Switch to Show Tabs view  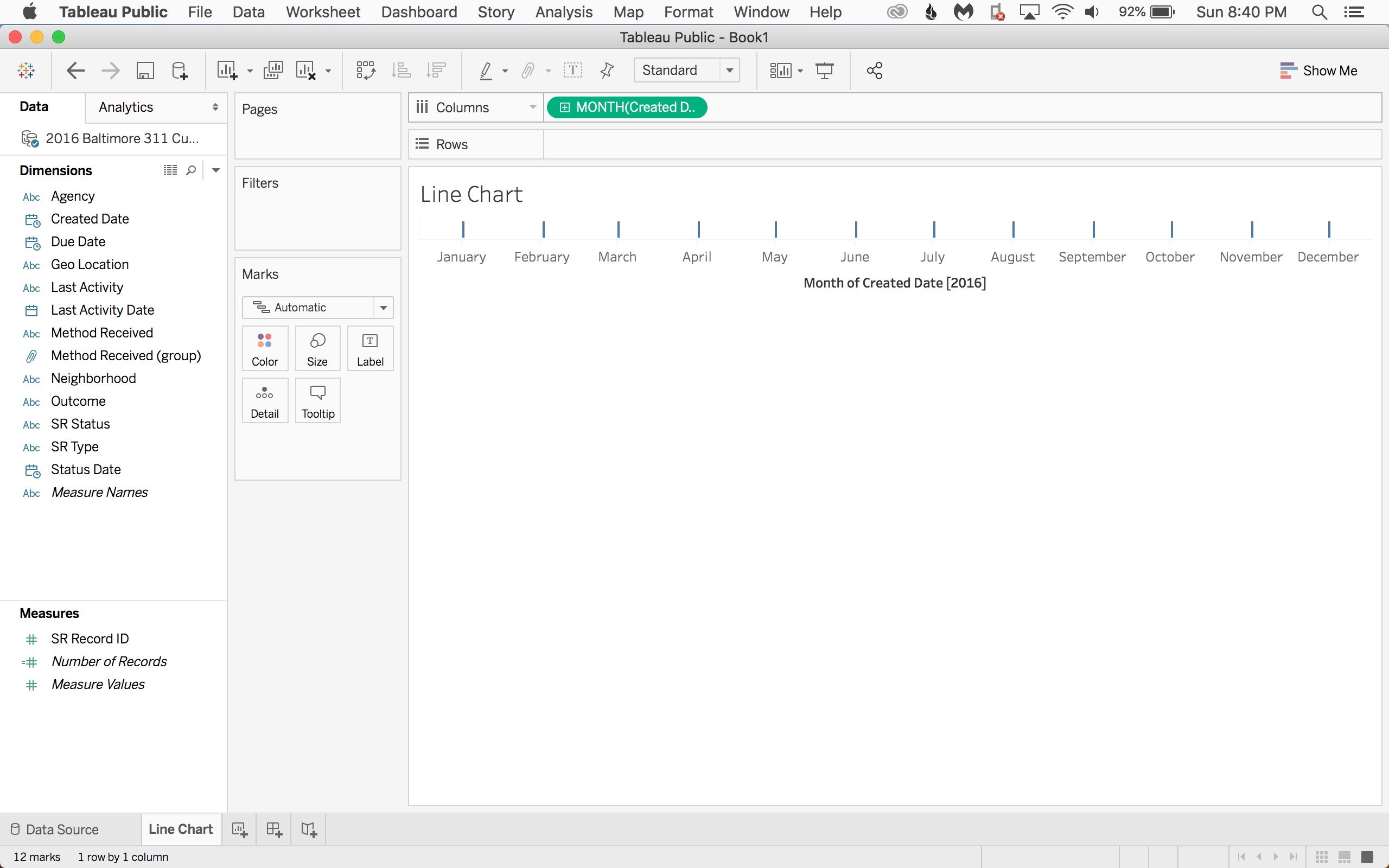[x=1367, y=857]
